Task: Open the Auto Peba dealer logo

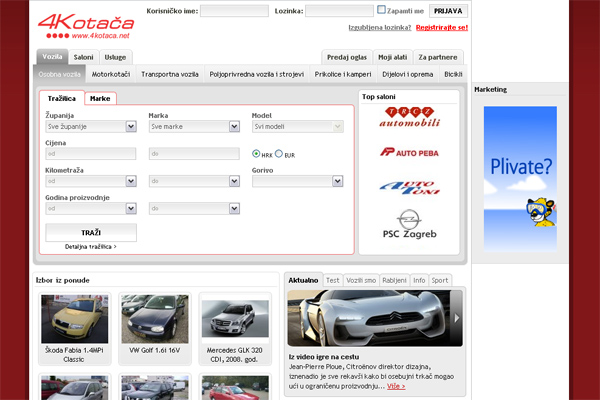Action: [x=408, y=152]
